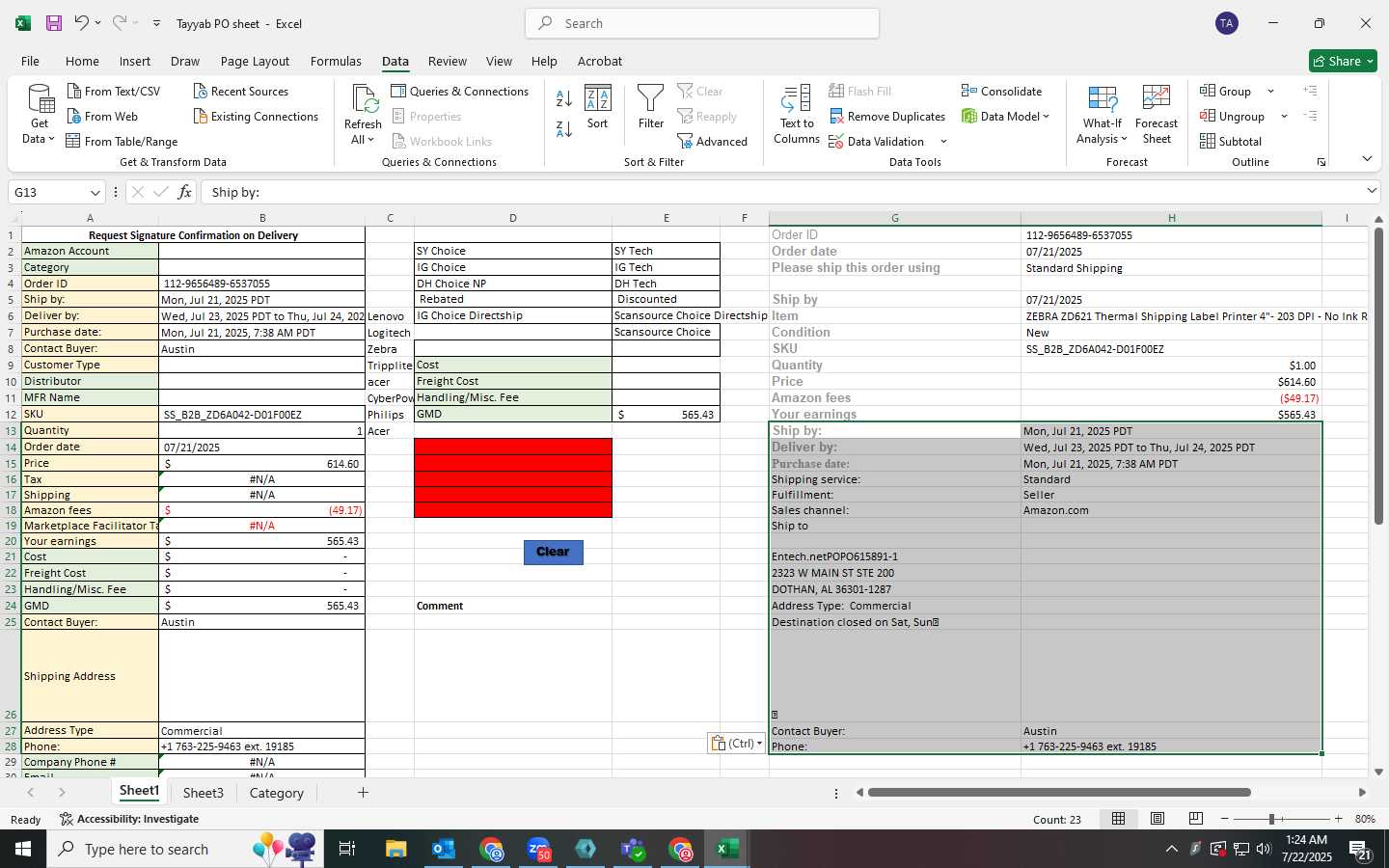The height and width of the screenshot is (868, 1389).
Task: Open the File menu
Action: [x=30, y=61]
